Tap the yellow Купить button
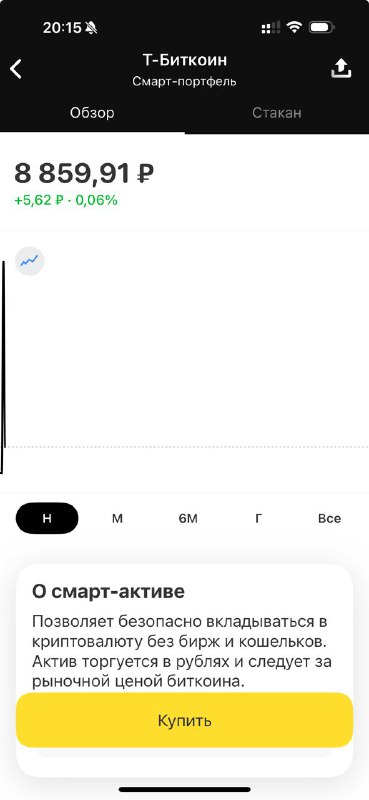 click(184, 720)
